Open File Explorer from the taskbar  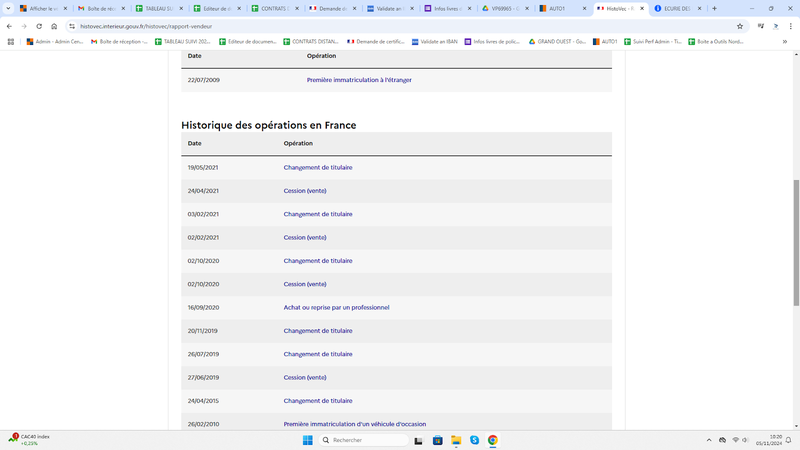tap(456, 440)
